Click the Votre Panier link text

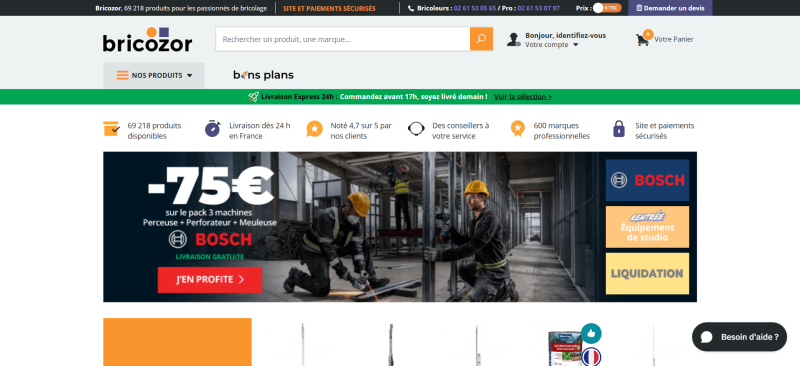tap(673, 39)
